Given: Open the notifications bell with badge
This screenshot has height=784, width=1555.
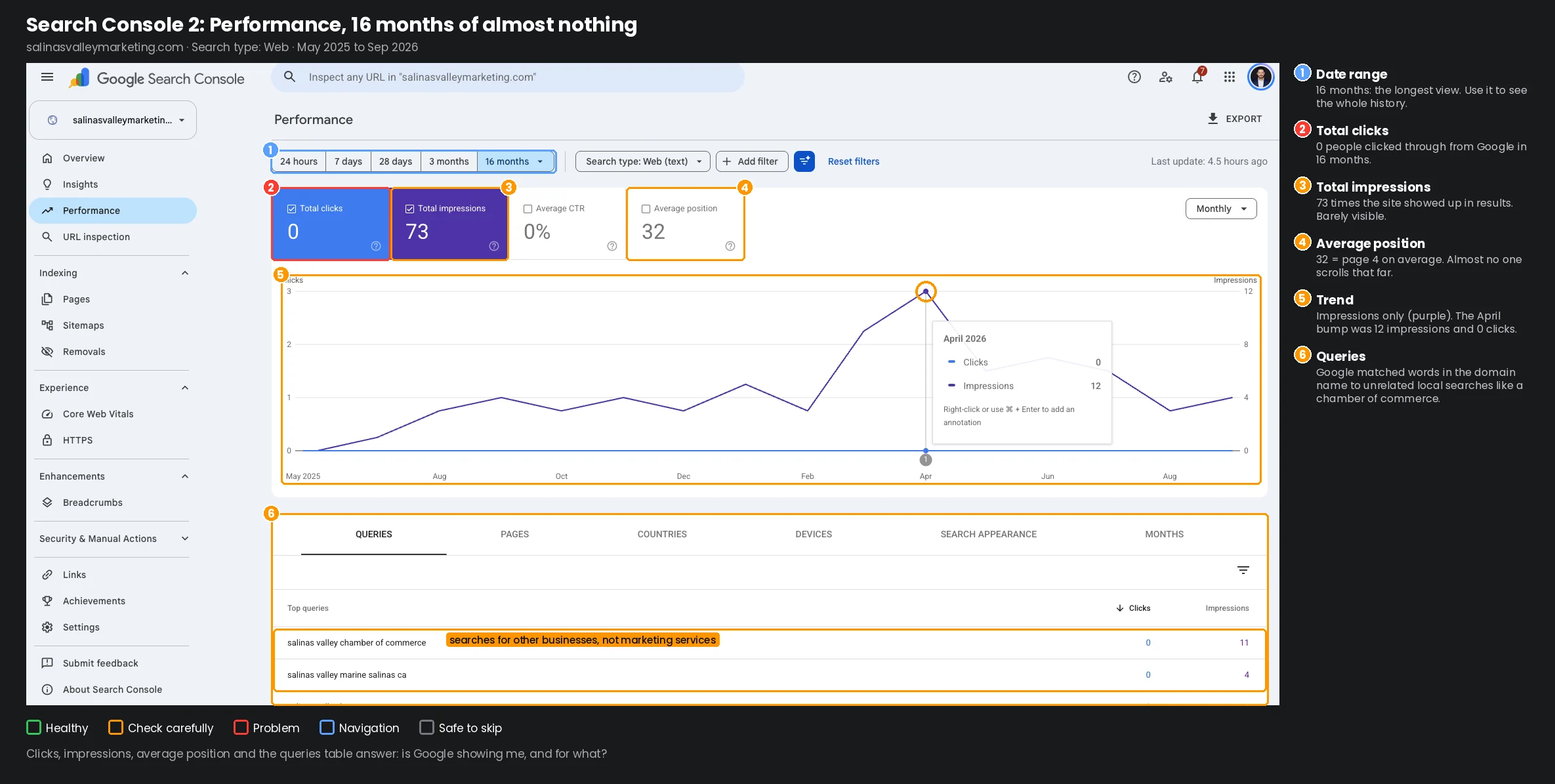Looking at the screenshot, I should (x=1198, y=76).
